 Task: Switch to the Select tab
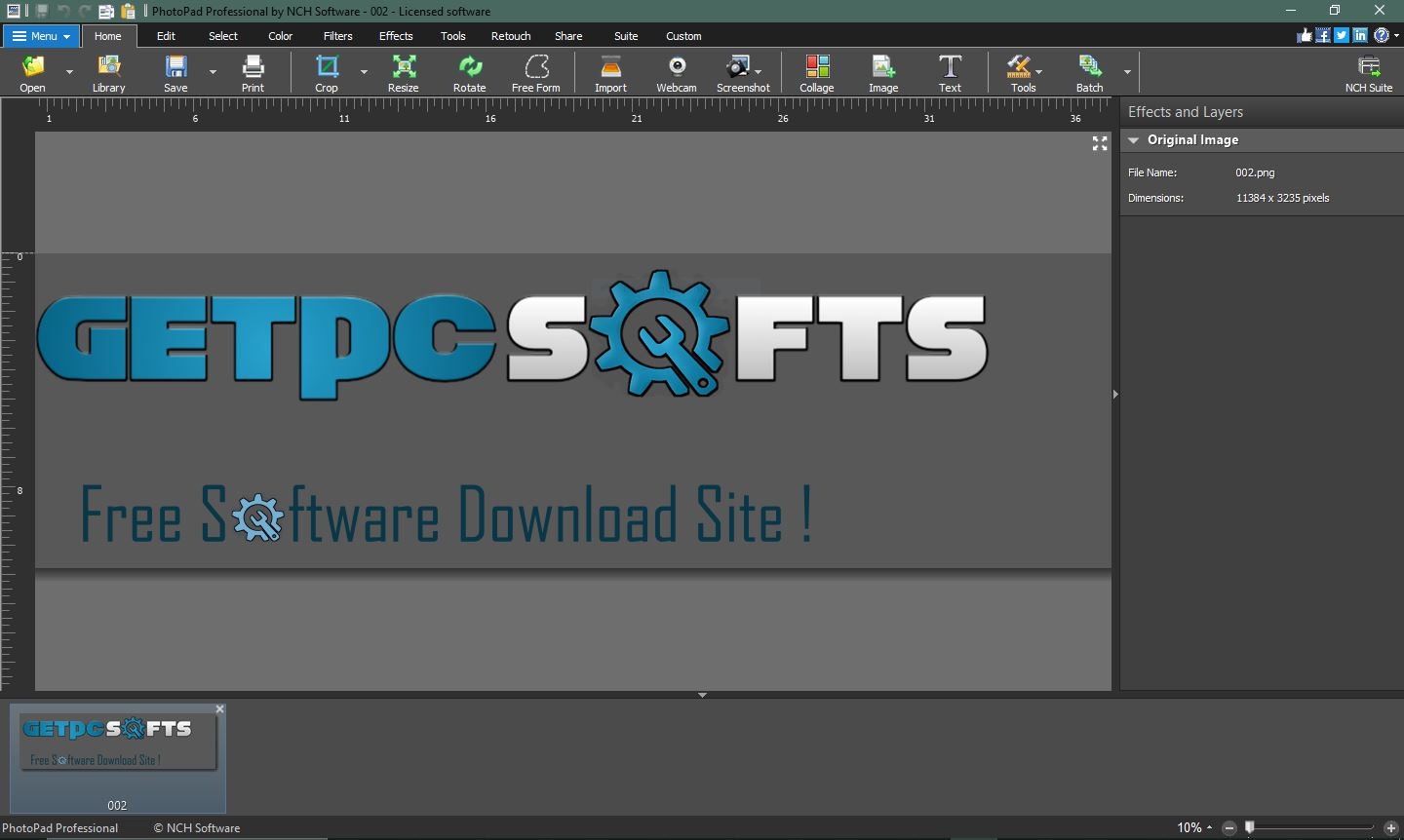pos(223,36)
